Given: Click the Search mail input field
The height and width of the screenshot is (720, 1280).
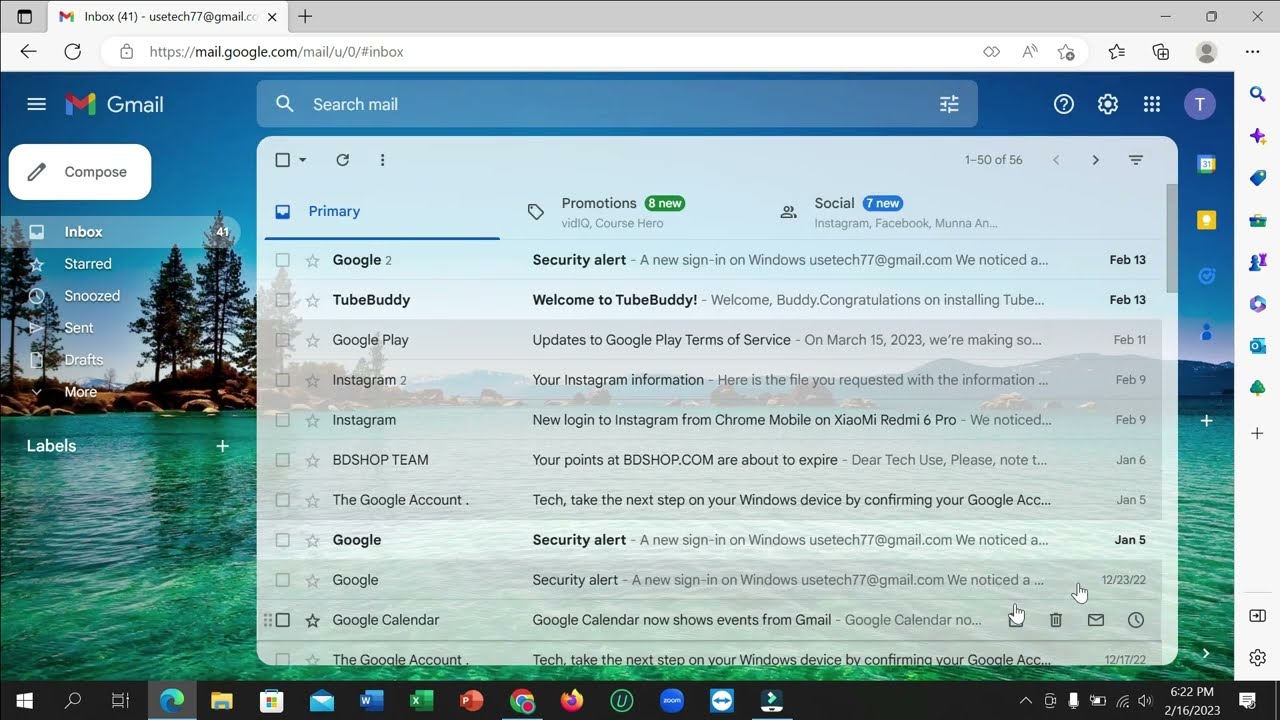Looking at the screenshot, I should tap(615, 104).
